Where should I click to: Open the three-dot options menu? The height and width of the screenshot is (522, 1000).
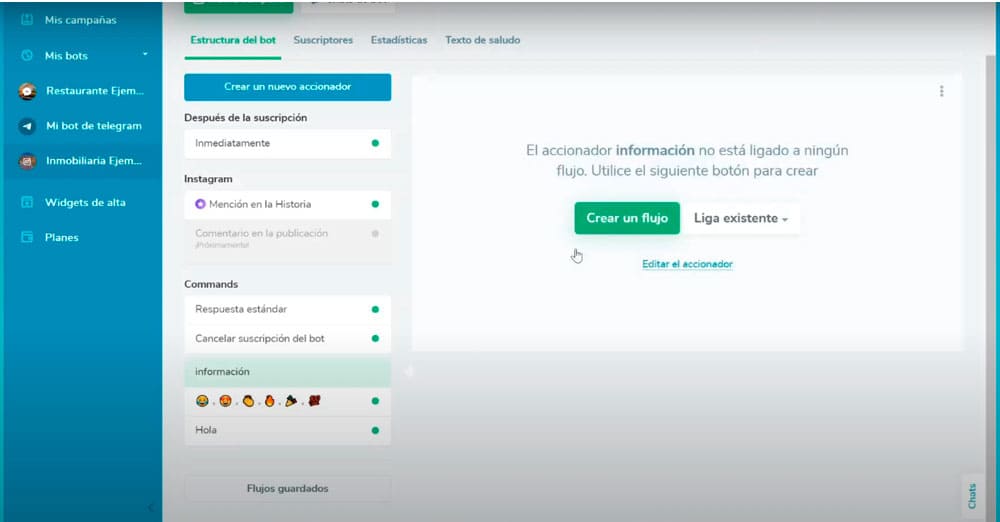pos(941,91)
